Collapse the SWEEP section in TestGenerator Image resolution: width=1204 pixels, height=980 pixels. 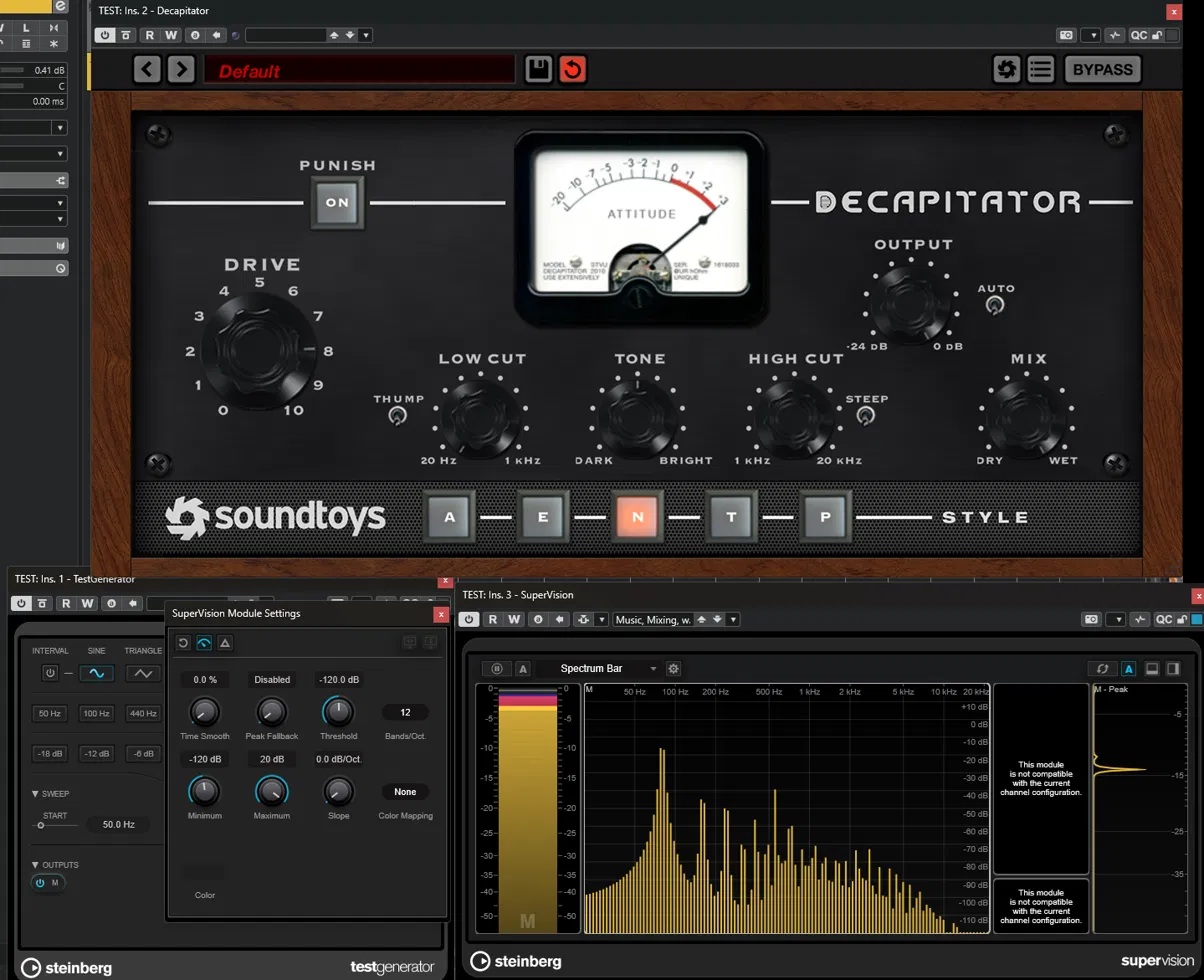tap(36, 794)
